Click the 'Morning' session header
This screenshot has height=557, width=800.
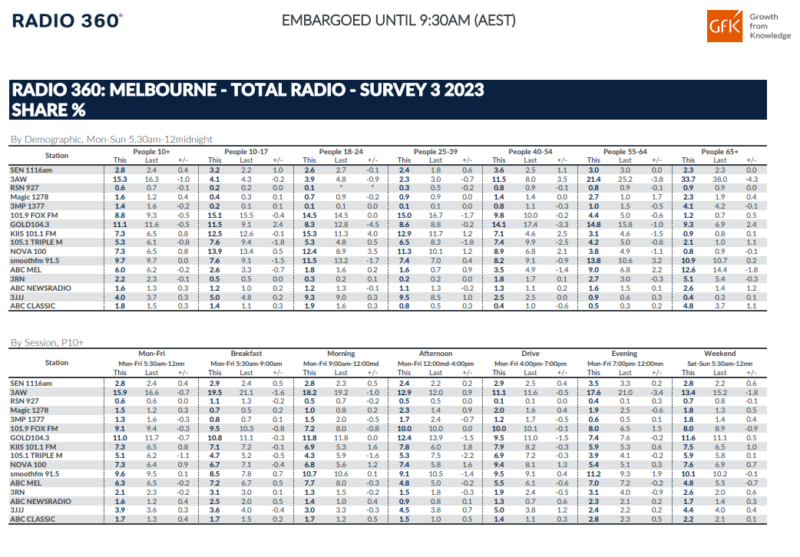341,353
